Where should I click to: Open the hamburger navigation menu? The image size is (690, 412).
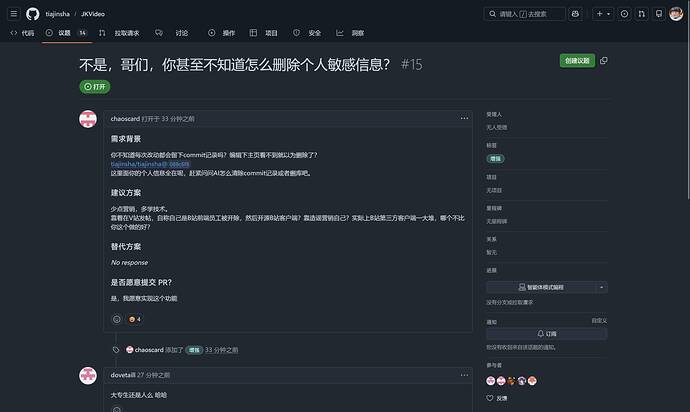click(x=14, y=14)
